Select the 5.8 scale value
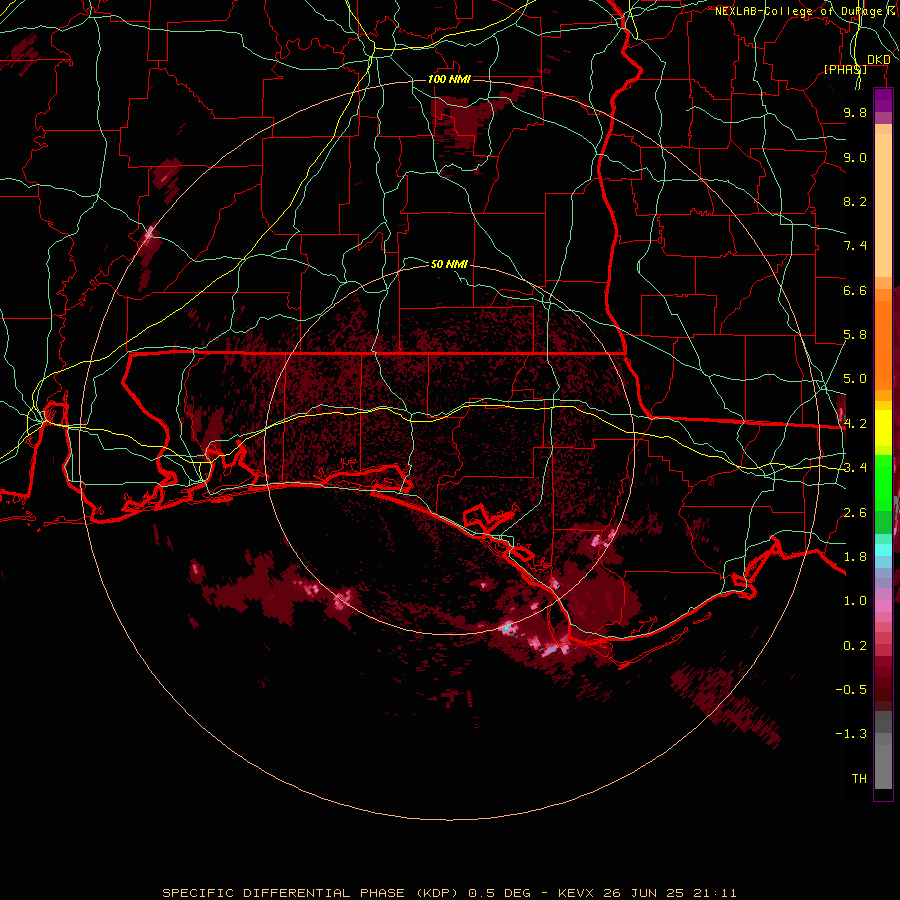 click(x=855, y=335)
